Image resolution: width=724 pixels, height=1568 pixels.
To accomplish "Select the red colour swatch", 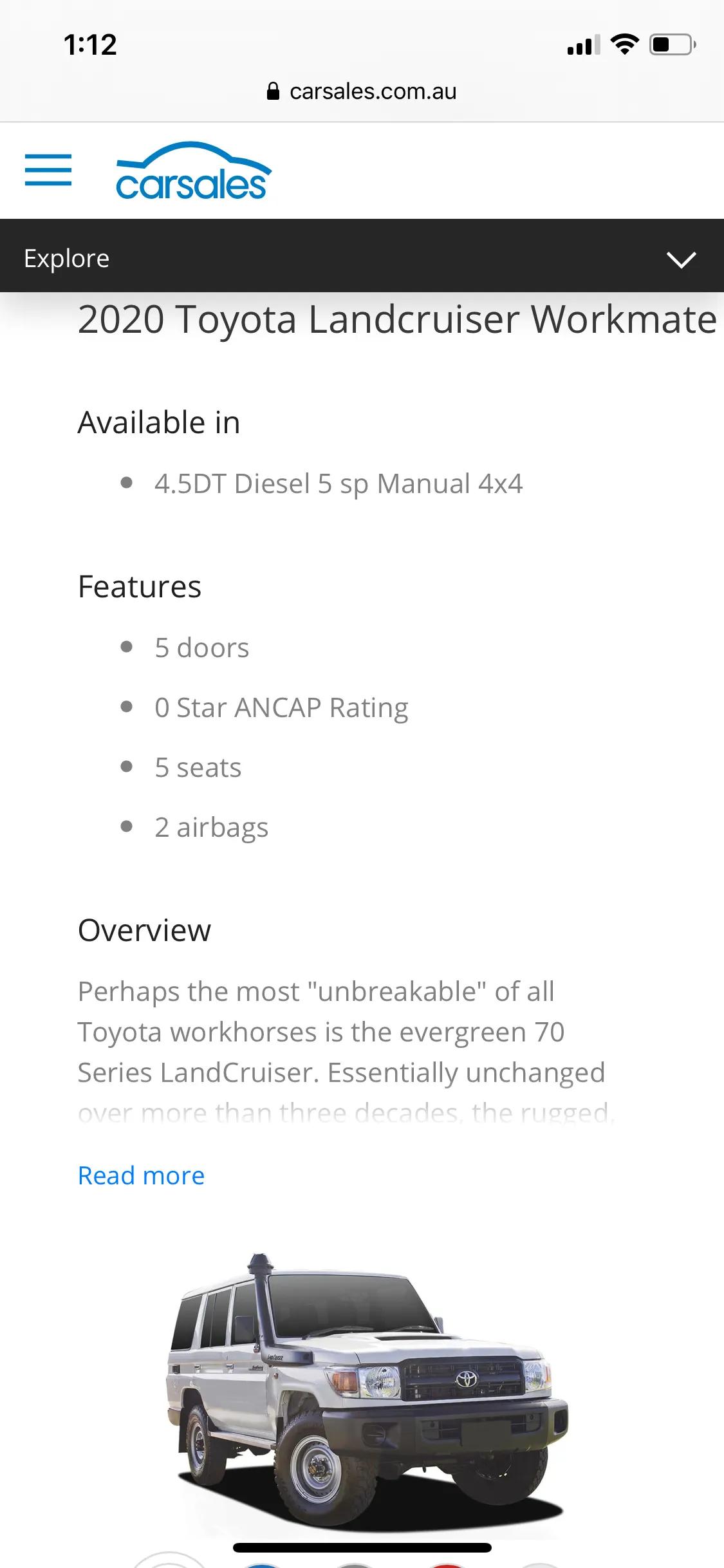I will (x=447, y=1564).
